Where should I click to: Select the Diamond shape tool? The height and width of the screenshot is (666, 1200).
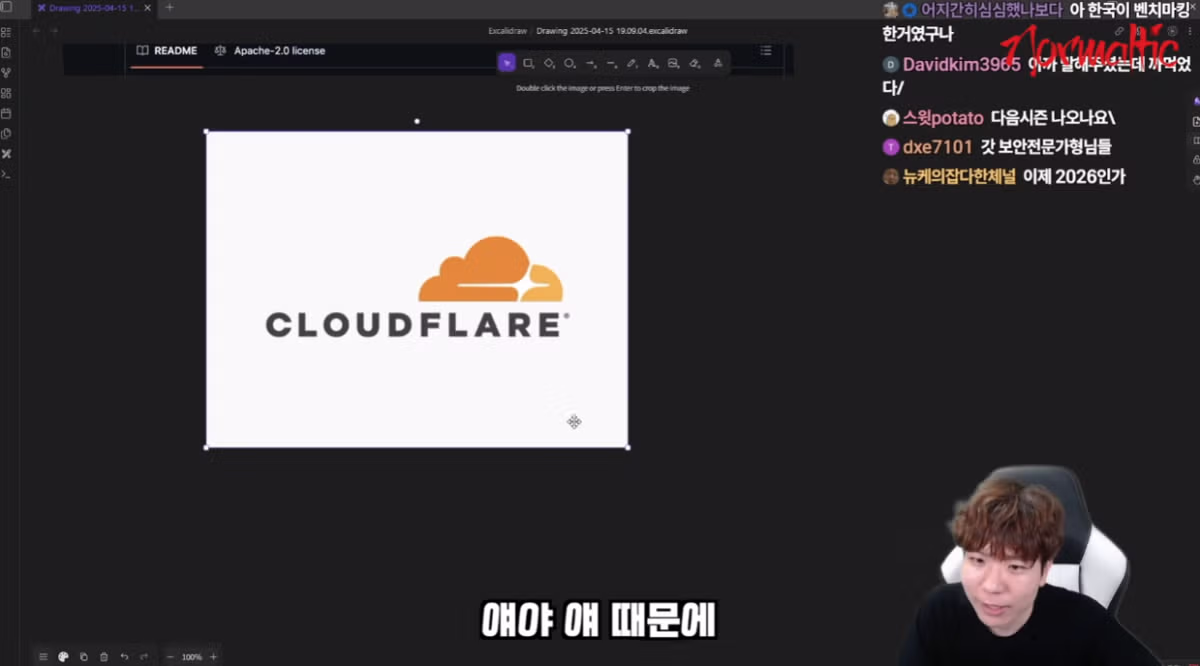(x=549, y=63)
